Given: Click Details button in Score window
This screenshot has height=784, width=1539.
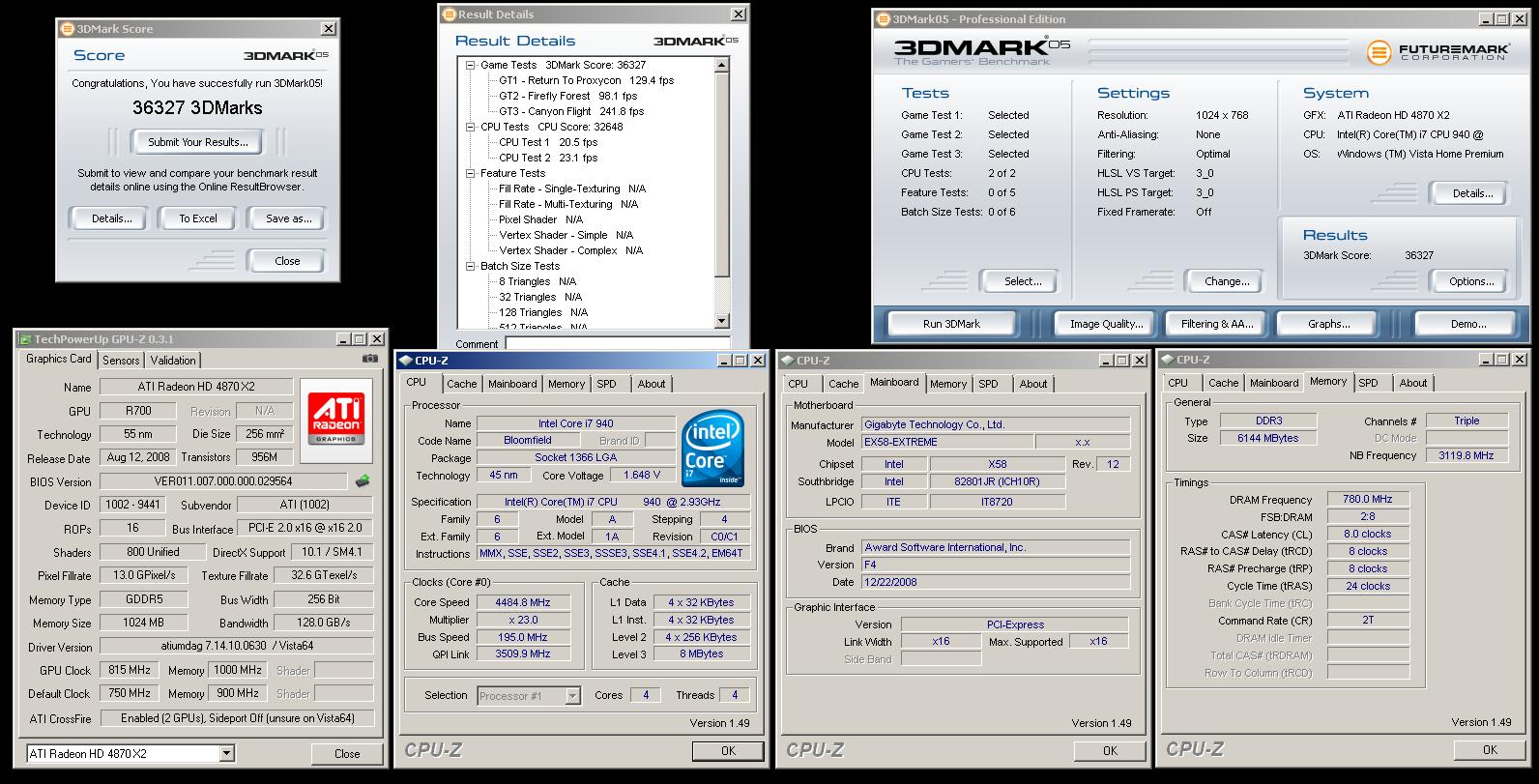Looking at the screenshot, I should click(112, 218).
